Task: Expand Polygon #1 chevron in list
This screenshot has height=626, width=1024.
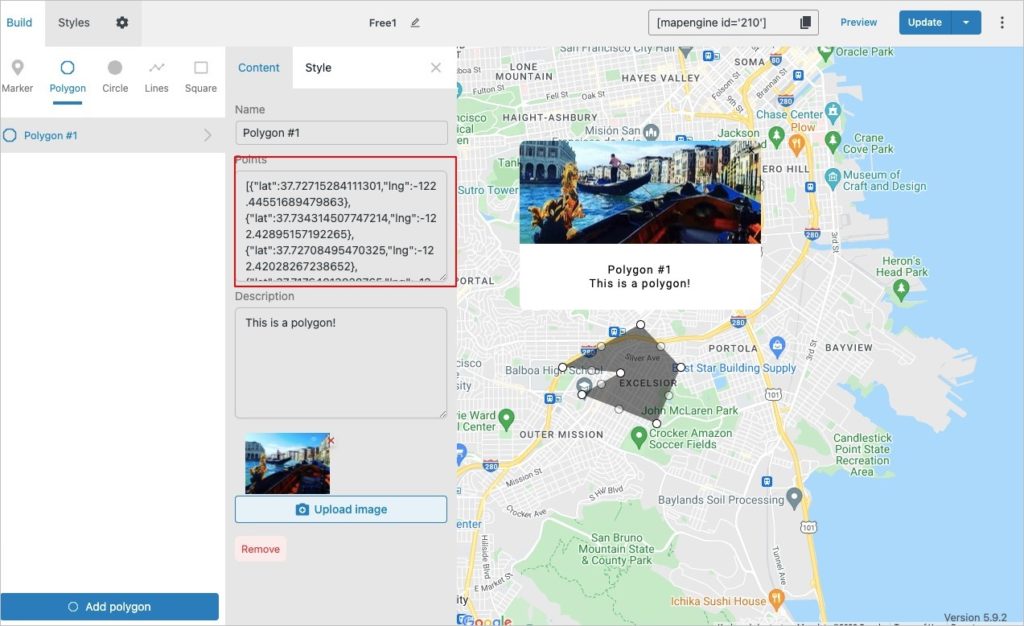Action: point(208,135)
